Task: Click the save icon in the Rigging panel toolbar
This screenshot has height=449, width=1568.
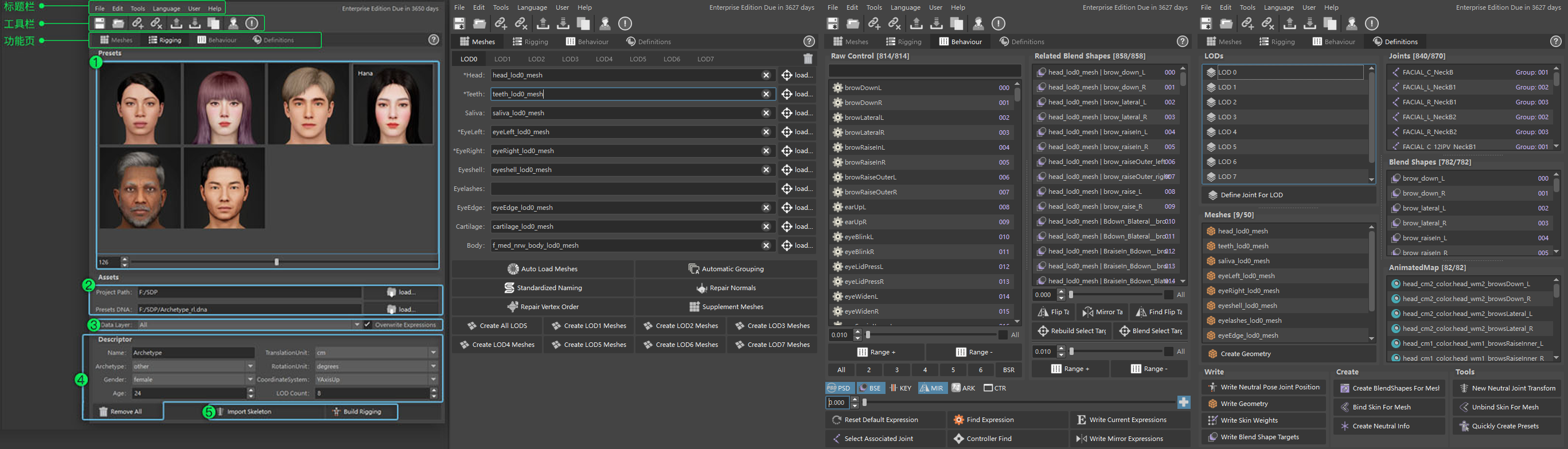Action: tap(100, 24)
